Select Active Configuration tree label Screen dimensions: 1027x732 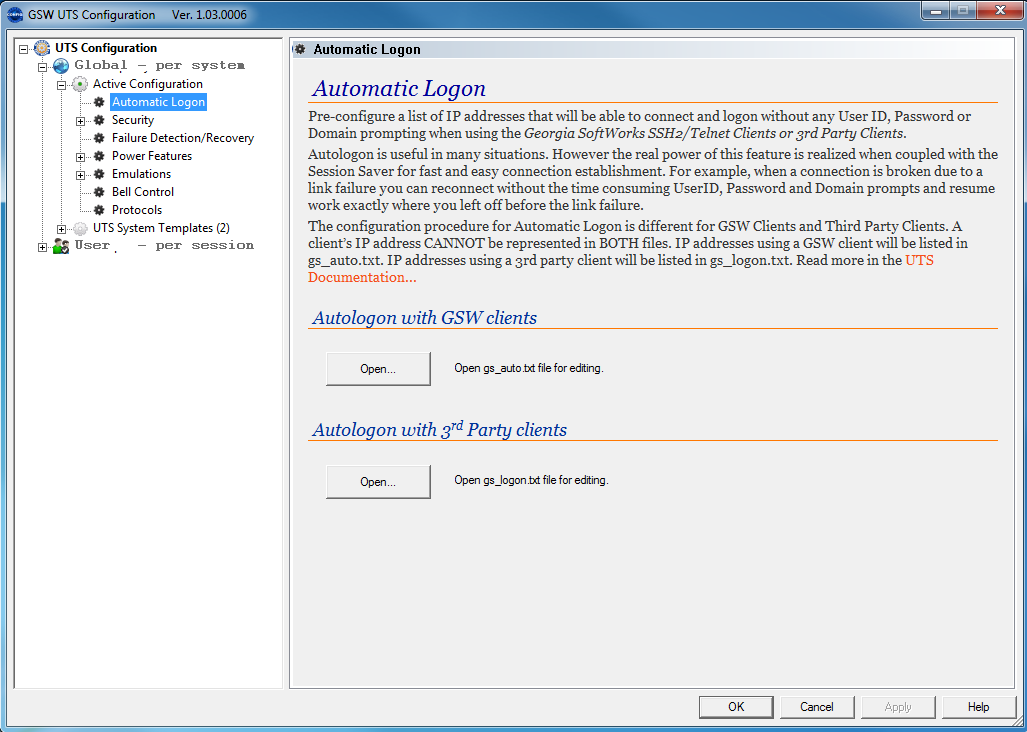(x=148, y=84)
